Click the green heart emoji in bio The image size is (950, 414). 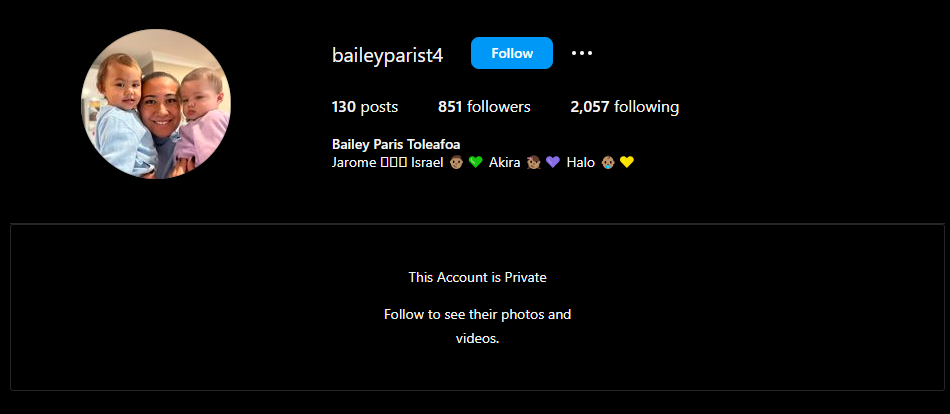tap(476, 162)
